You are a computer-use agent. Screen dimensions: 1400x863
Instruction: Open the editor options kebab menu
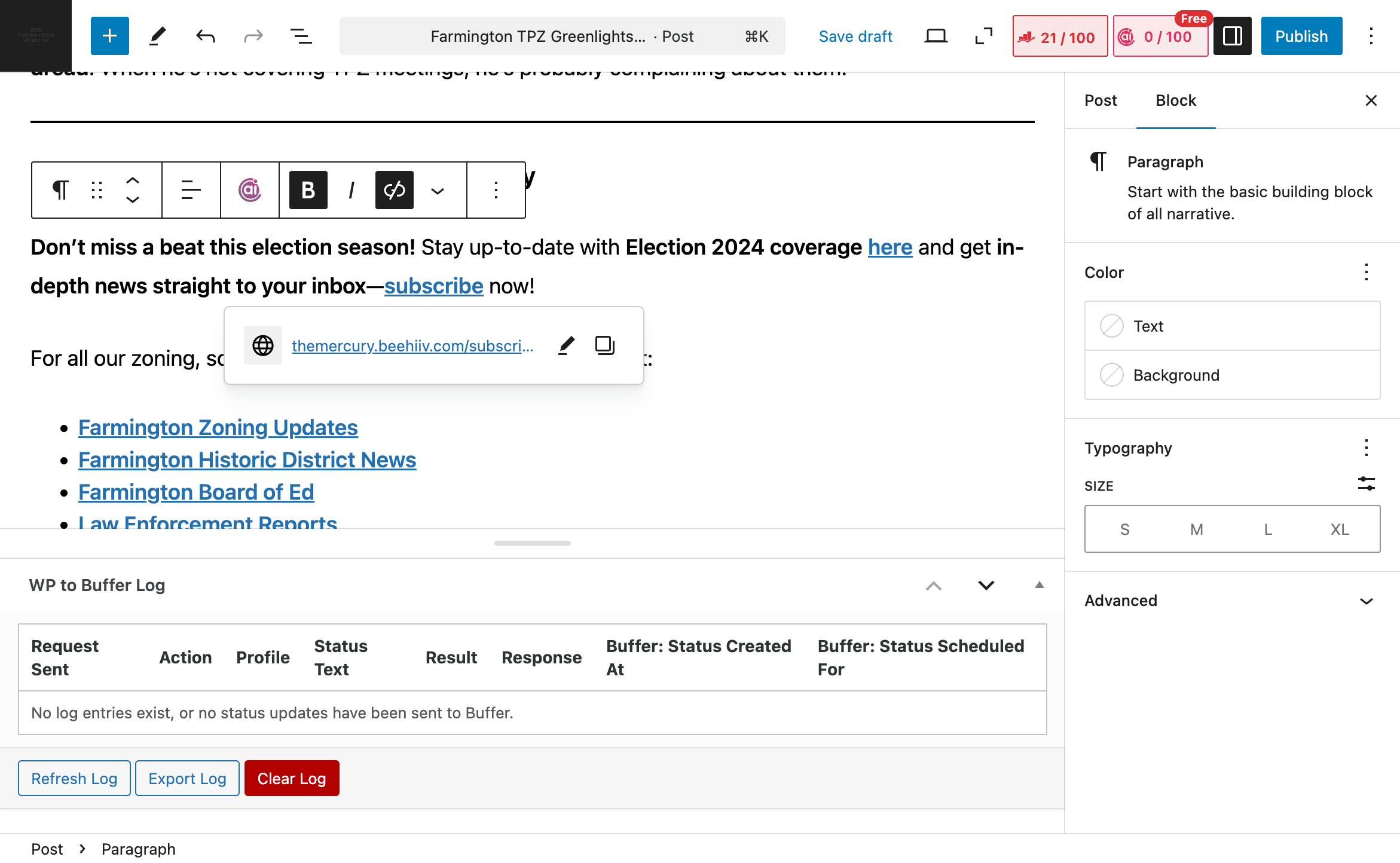tap(1371, 36)
